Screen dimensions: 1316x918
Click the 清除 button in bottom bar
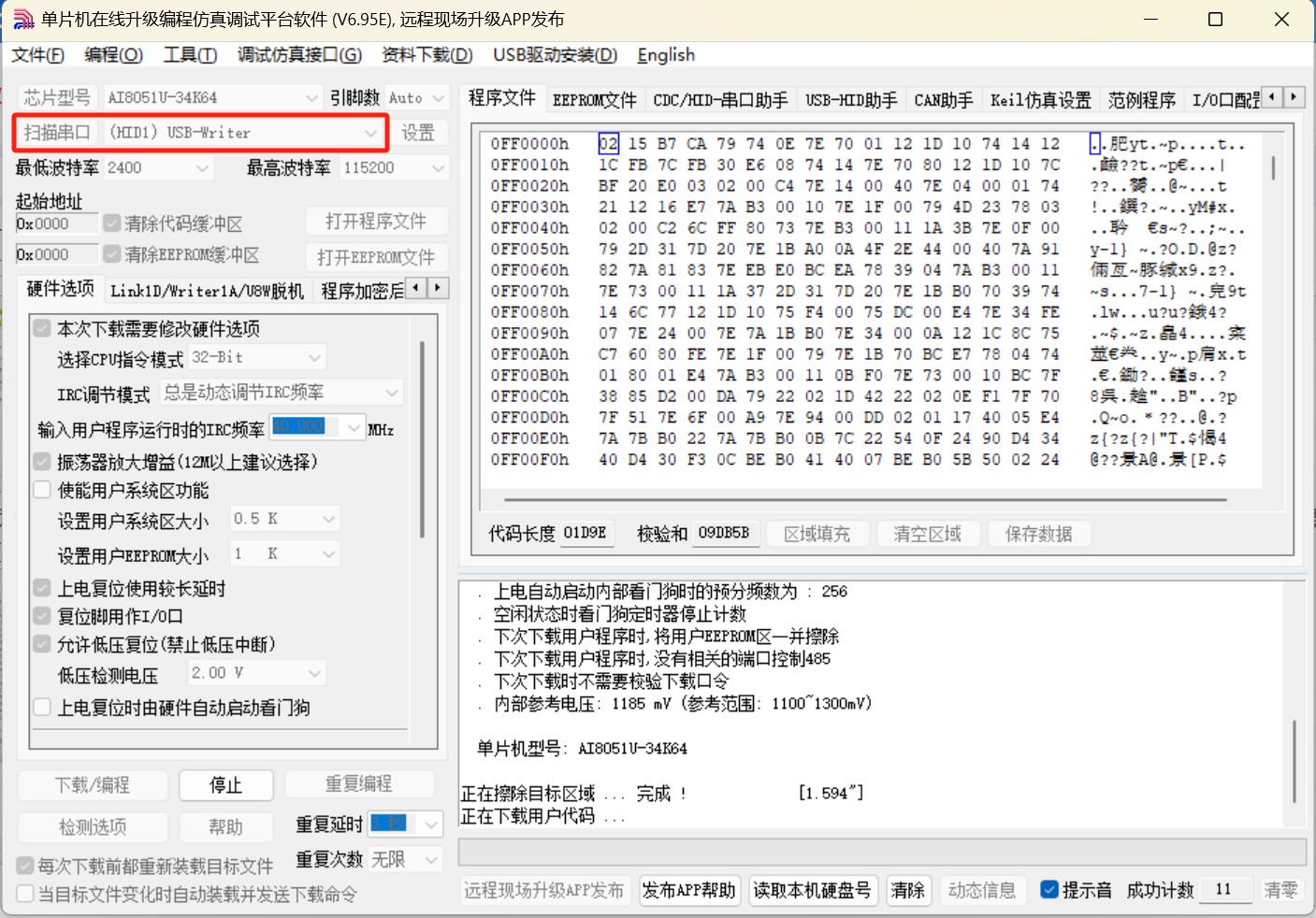pyautogui.click(x=907, y=890)
